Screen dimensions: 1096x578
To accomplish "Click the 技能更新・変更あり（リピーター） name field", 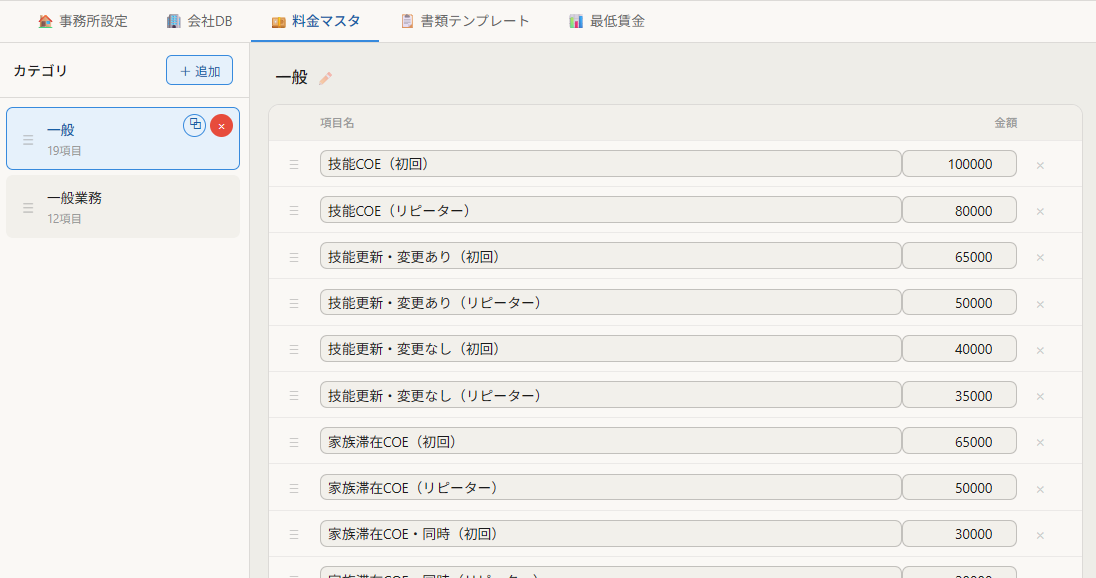I will pos(611,302).
